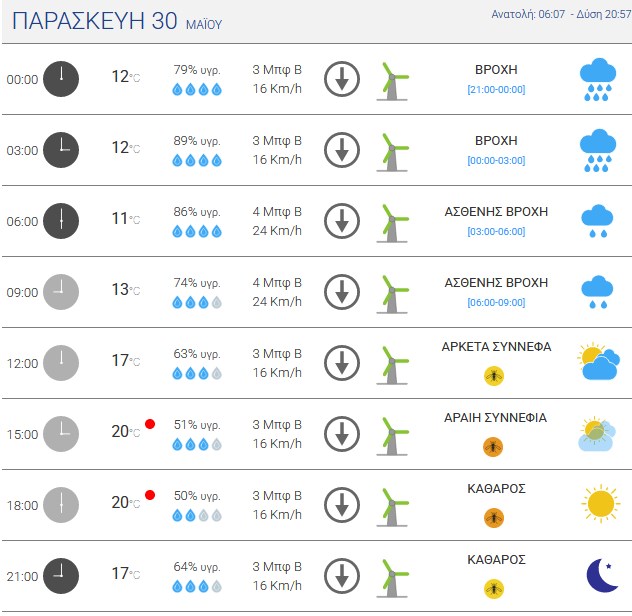The height and width of the screenshot is (616, 632).
Task: Click the orange mosquito icon at 15:00
Action: pos(494,447)
